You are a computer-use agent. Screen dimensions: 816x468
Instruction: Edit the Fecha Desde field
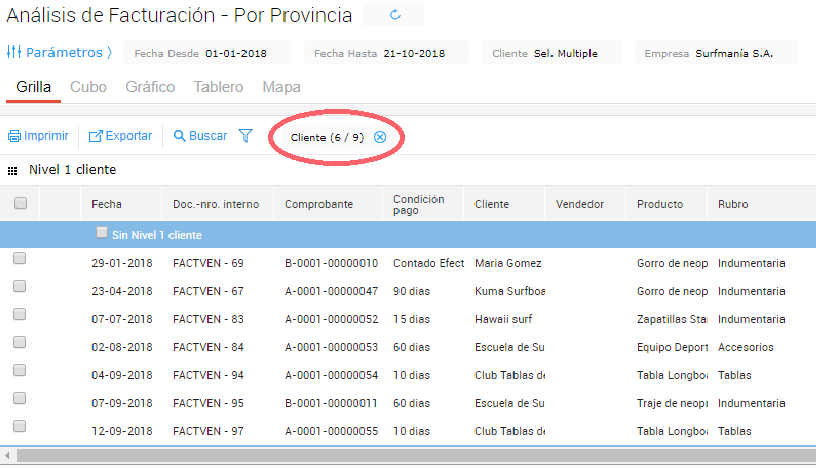(208, 53)
